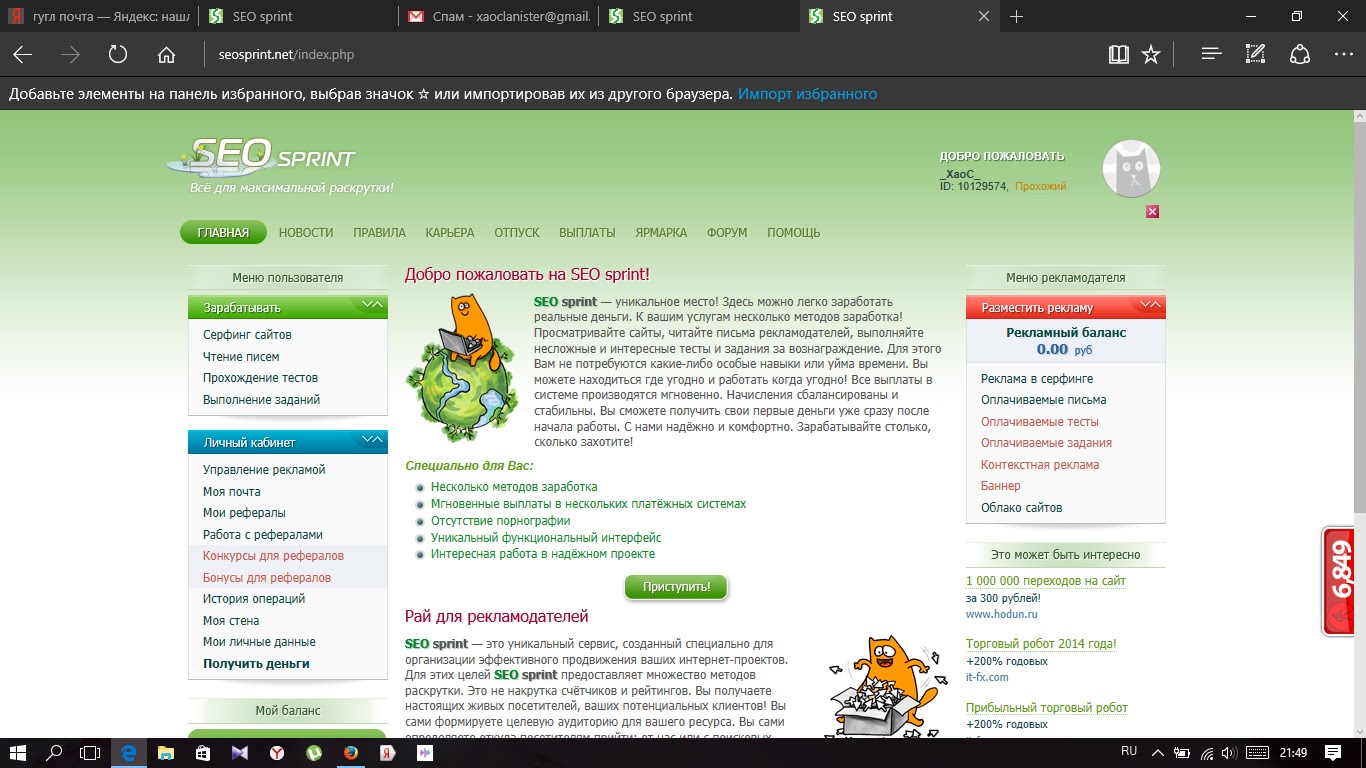Screen dimensions: 1366x768
Task: Open Visual Studio from taskbar
Action: tap(239, 752)
